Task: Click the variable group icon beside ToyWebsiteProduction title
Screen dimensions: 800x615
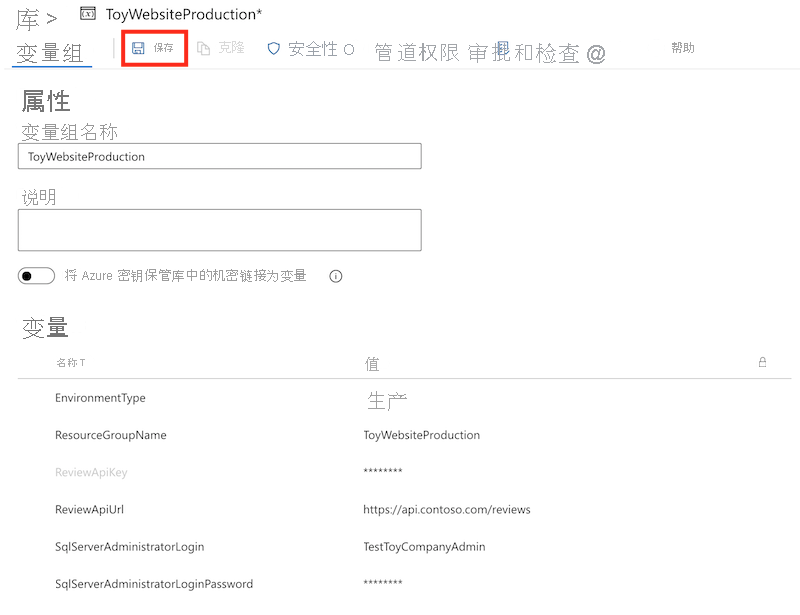Action: 88,14
